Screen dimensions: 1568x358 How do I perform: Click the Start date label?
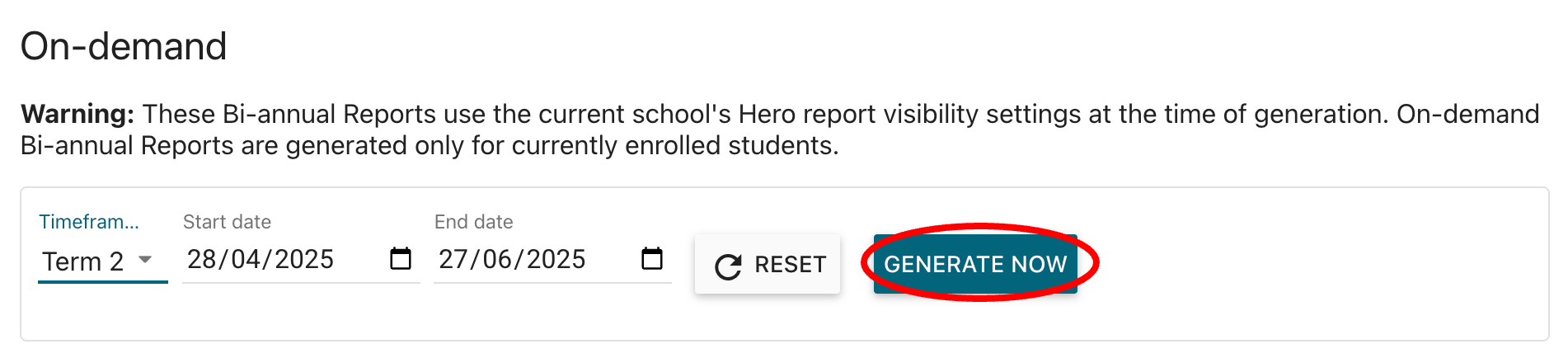click(227, 222)
